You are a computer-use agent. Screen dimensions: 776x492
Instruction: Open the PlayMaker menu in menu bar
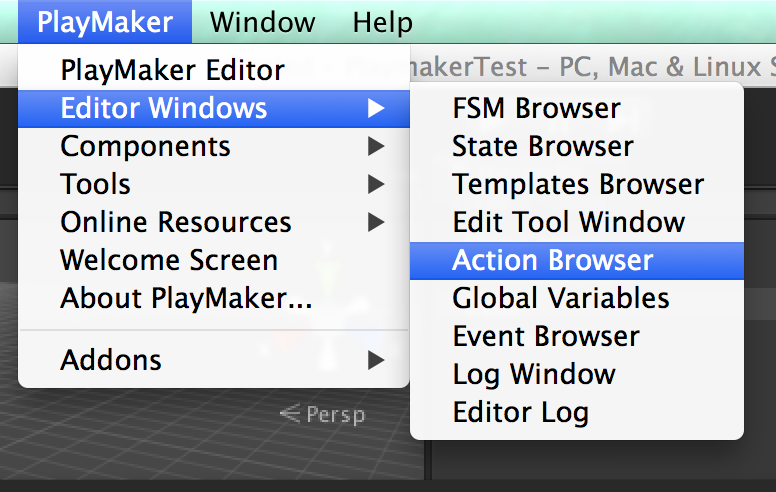[105, 22]
